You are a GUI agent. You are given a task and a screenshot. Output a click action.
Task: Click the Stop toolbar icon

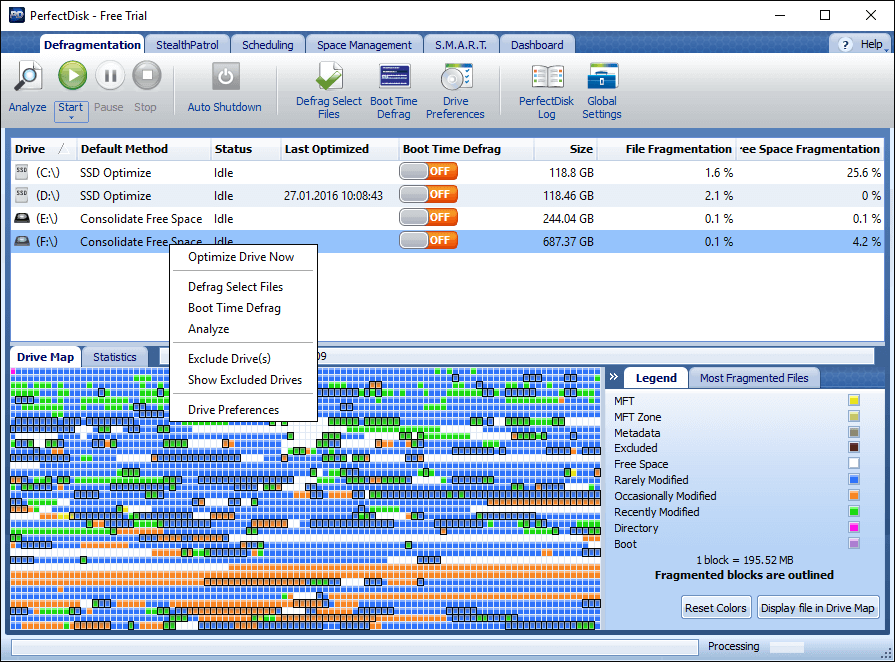coord(147,75)
